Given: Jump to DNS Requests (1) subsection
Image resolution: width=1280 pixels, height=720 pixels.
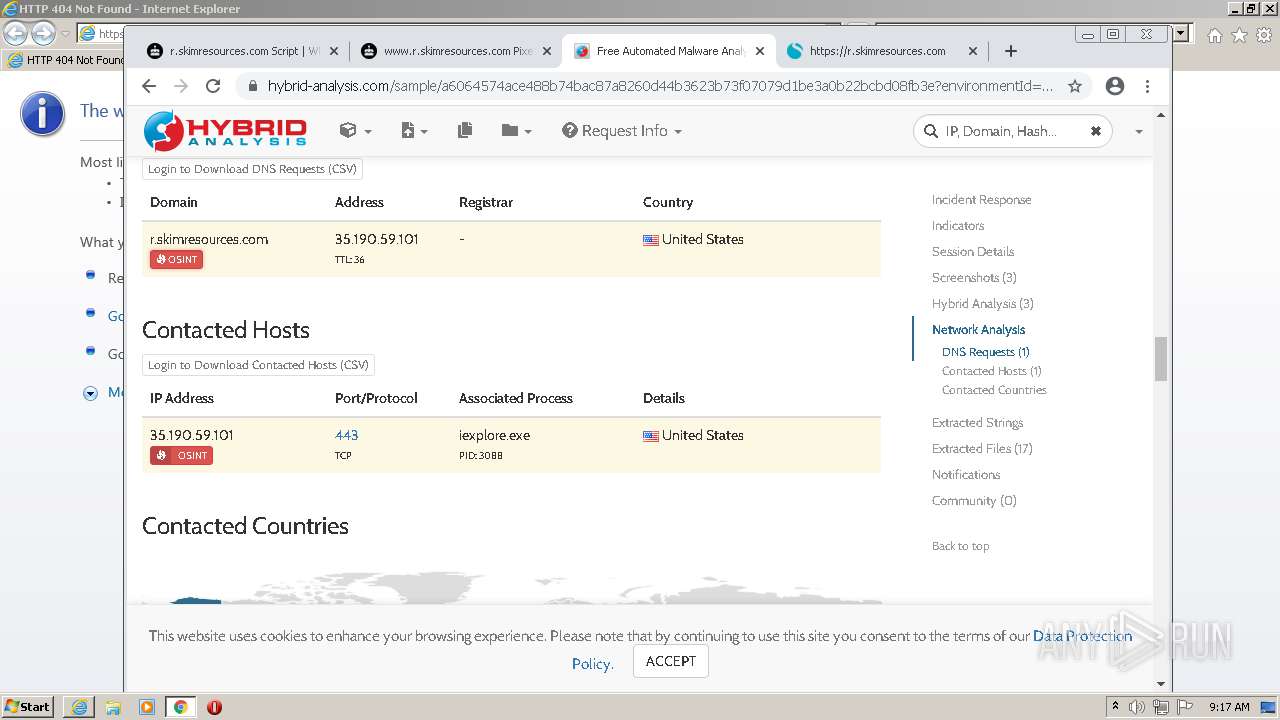Looking at the screenshot, I should (986, 352).
